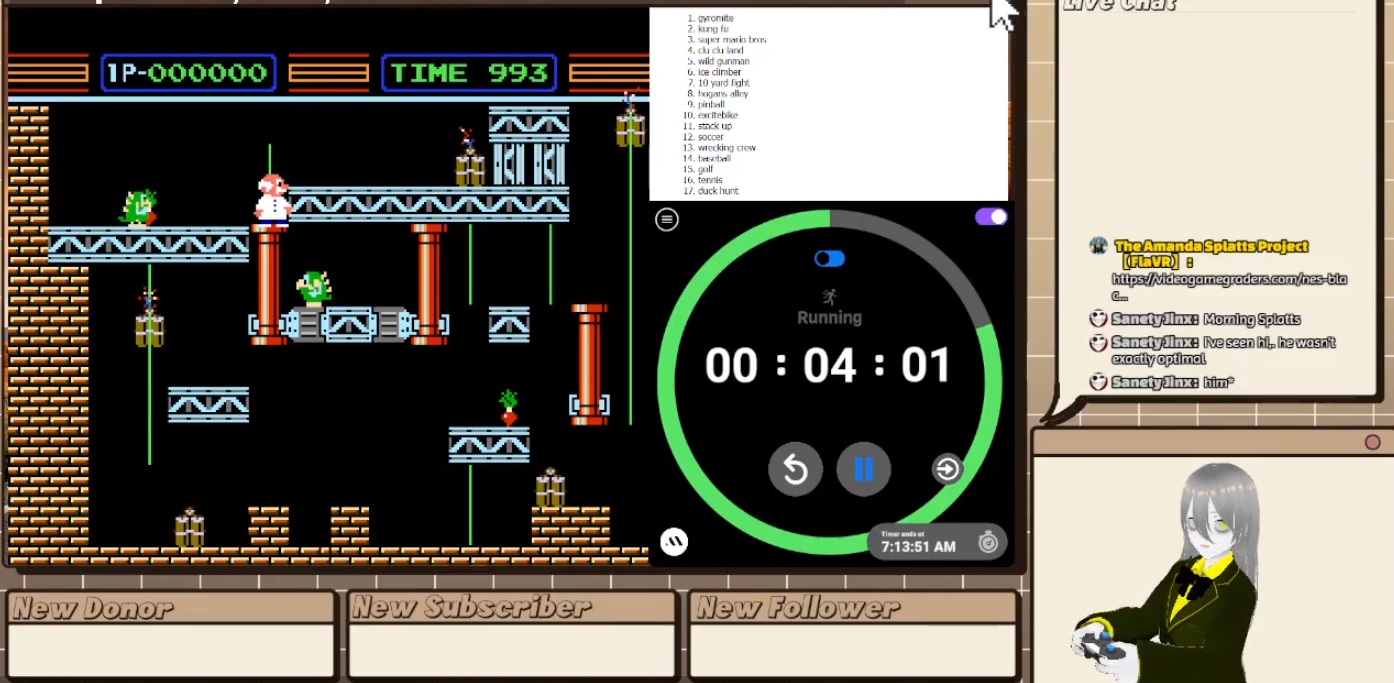
Task: Click the 'New Donor' panel heading
Action: point(92,608)
